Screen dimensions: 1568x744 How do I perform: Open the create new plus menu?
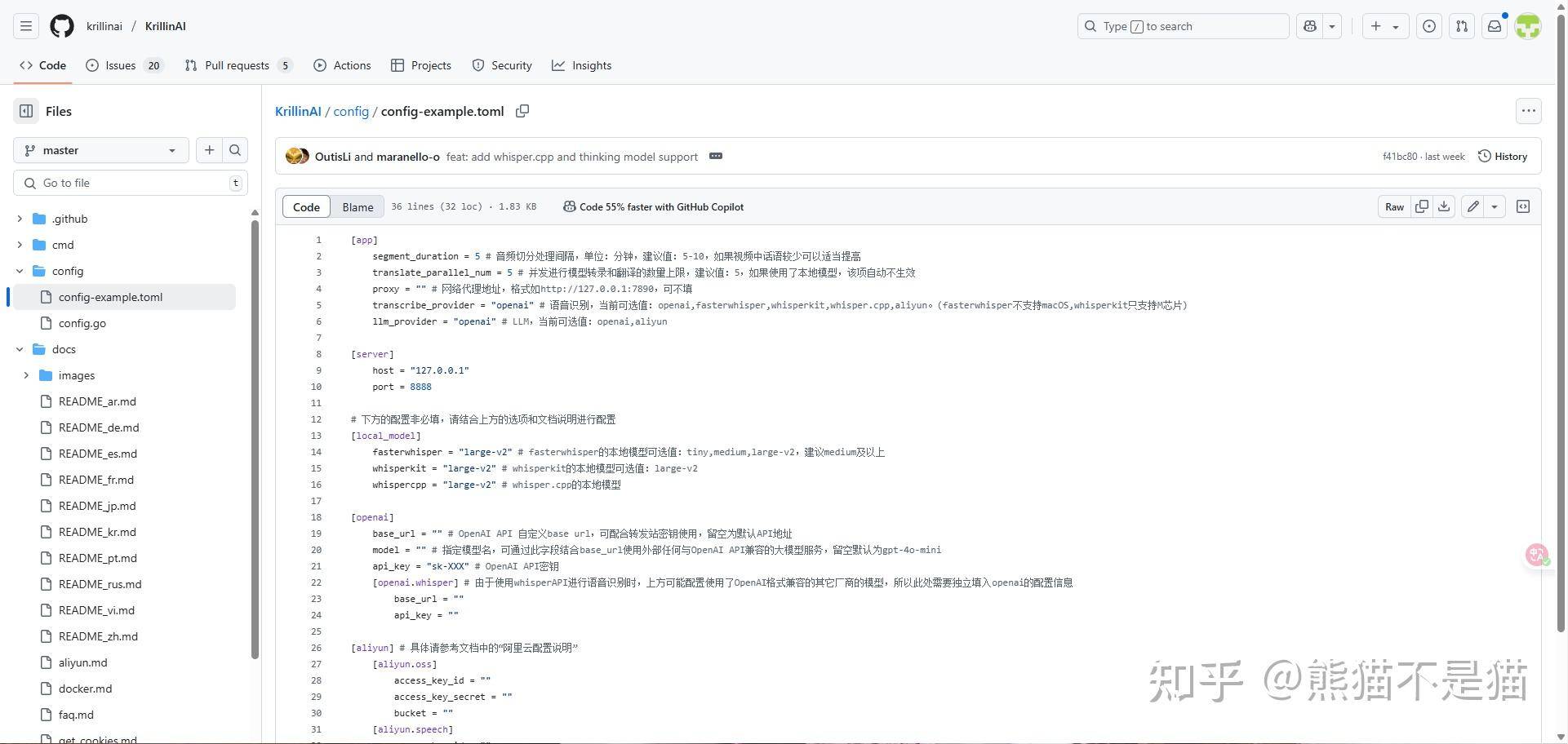coord(1384,26)
